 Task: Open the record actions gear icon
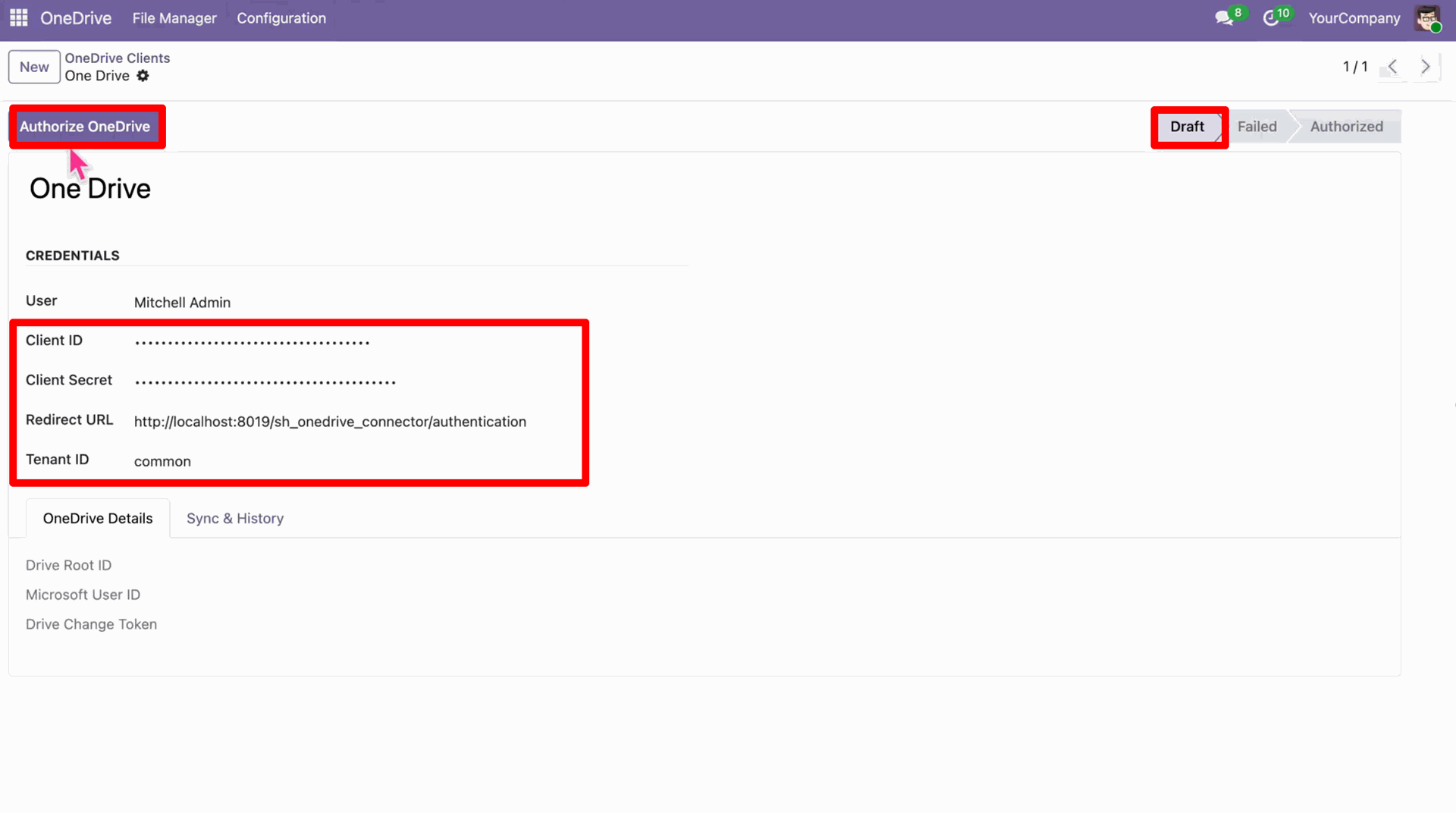click(x=143, y=76)
